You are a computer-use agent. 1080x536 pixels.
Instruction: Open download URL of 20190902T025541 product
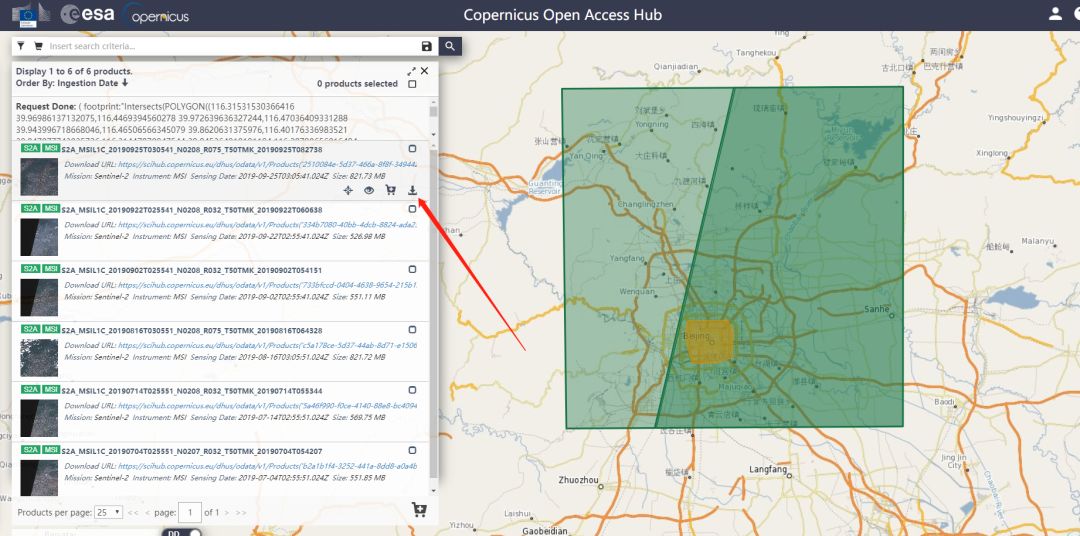pyautogui.click(x=267, y=285)
